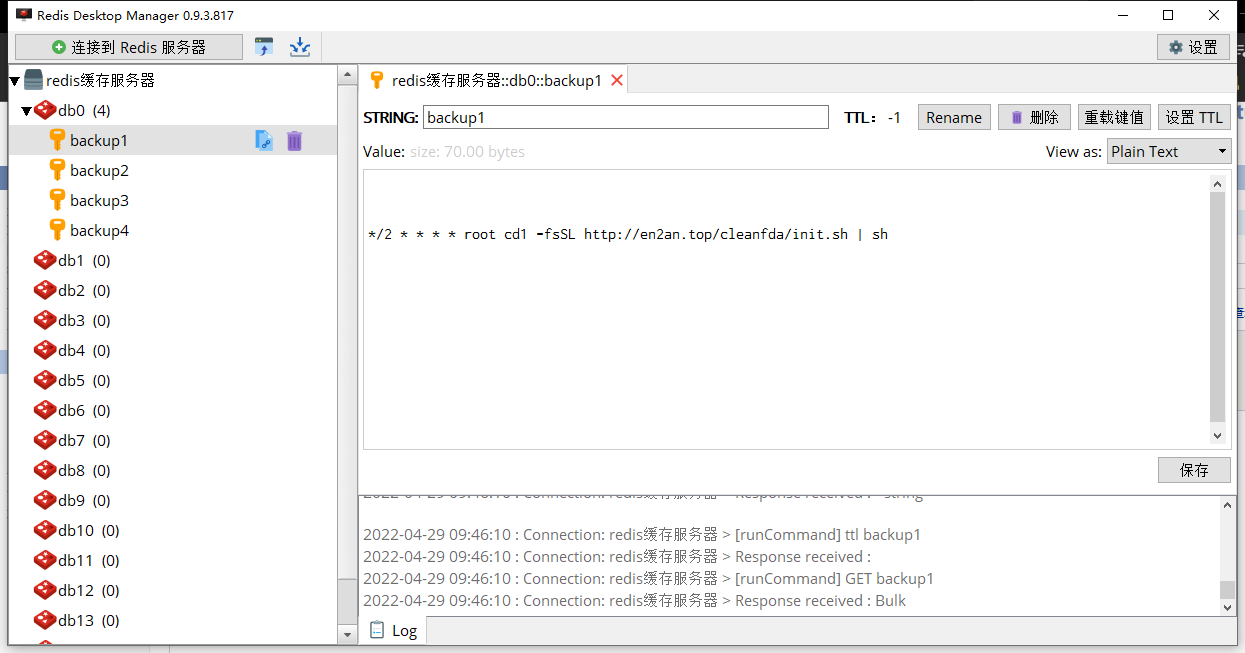1245x653 pixels.
Task: Click the Log tab document icon
Action: pyautogui.click(x=377, y=630)
